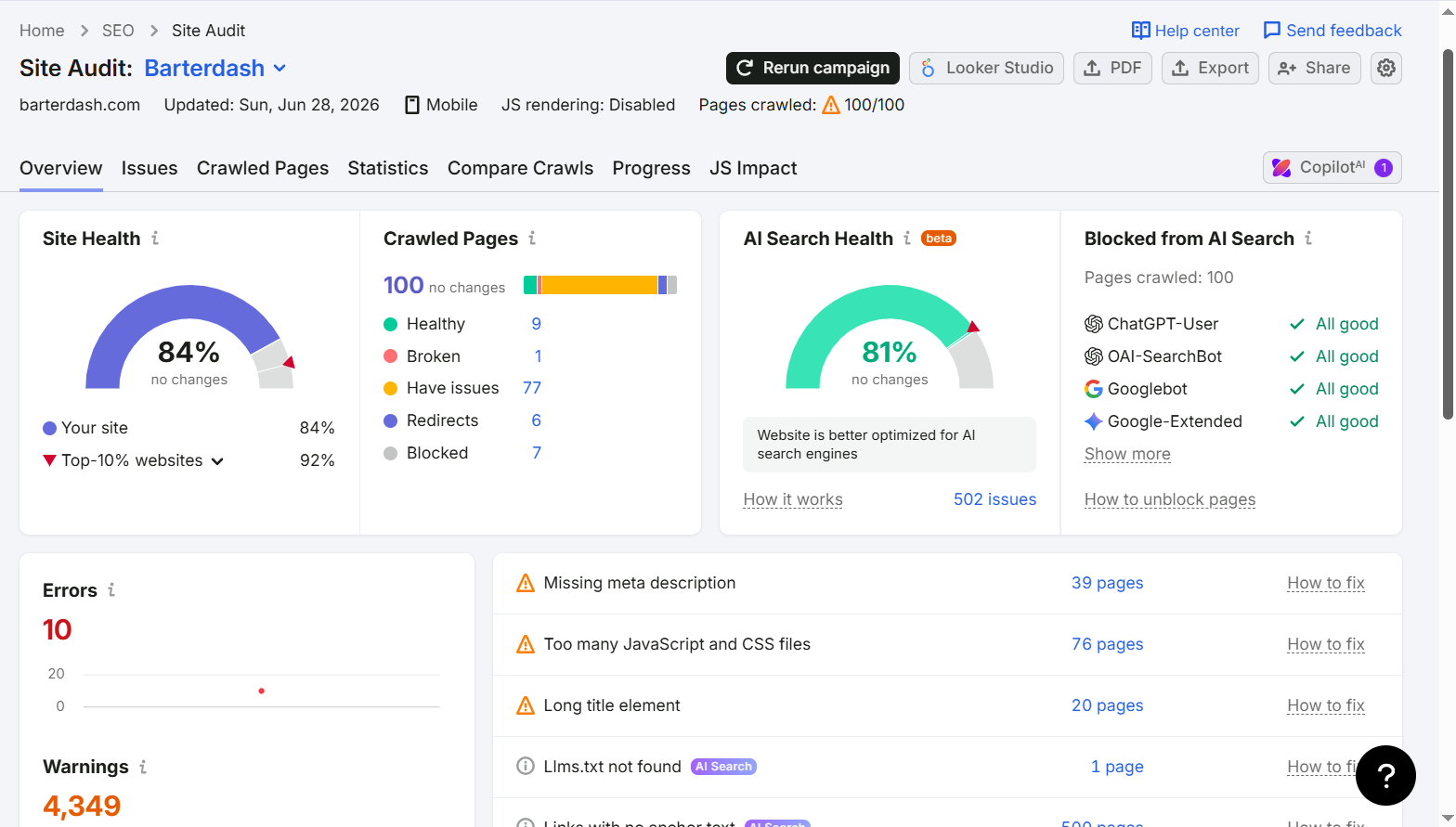Click the pages crawled warning triangle icon

click(831, 105)
